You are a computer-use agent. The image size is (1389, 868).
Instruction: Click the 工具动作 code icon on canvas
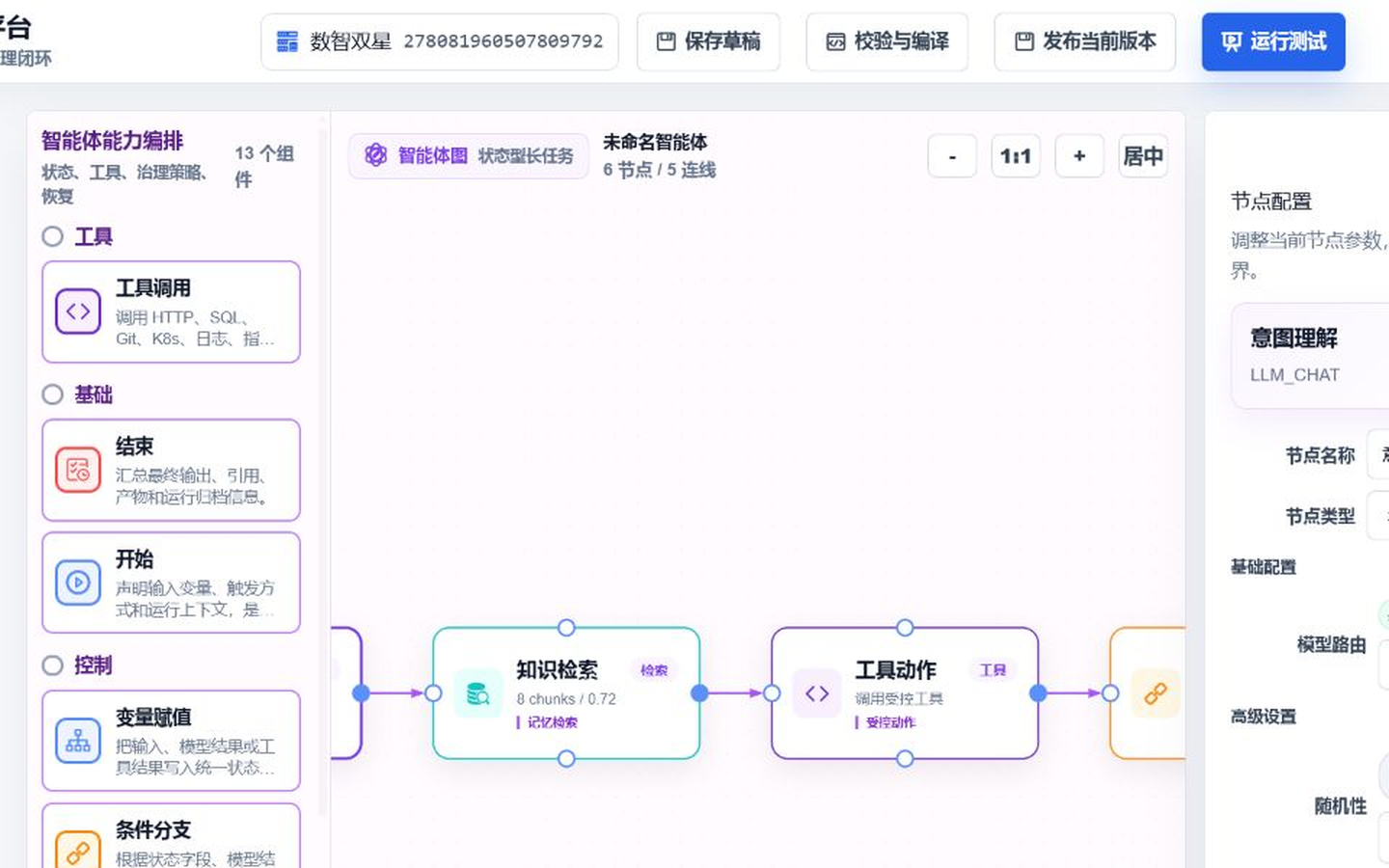pos(817,693)
